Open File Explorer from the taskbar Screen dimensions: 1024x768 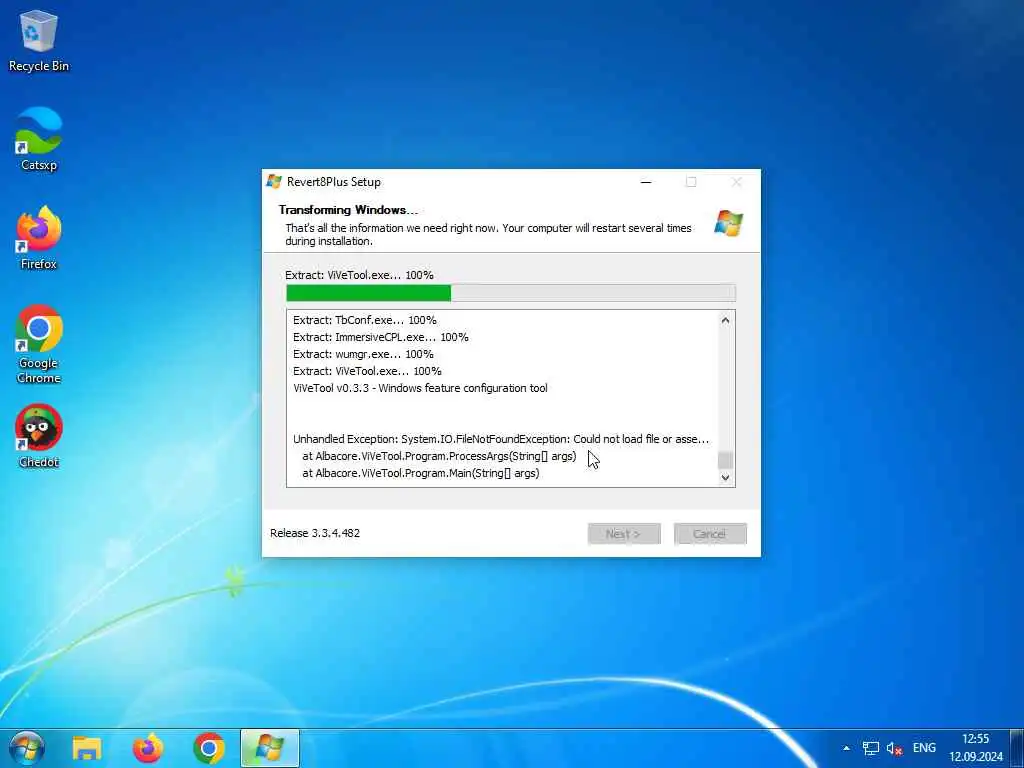pos(87,748)
